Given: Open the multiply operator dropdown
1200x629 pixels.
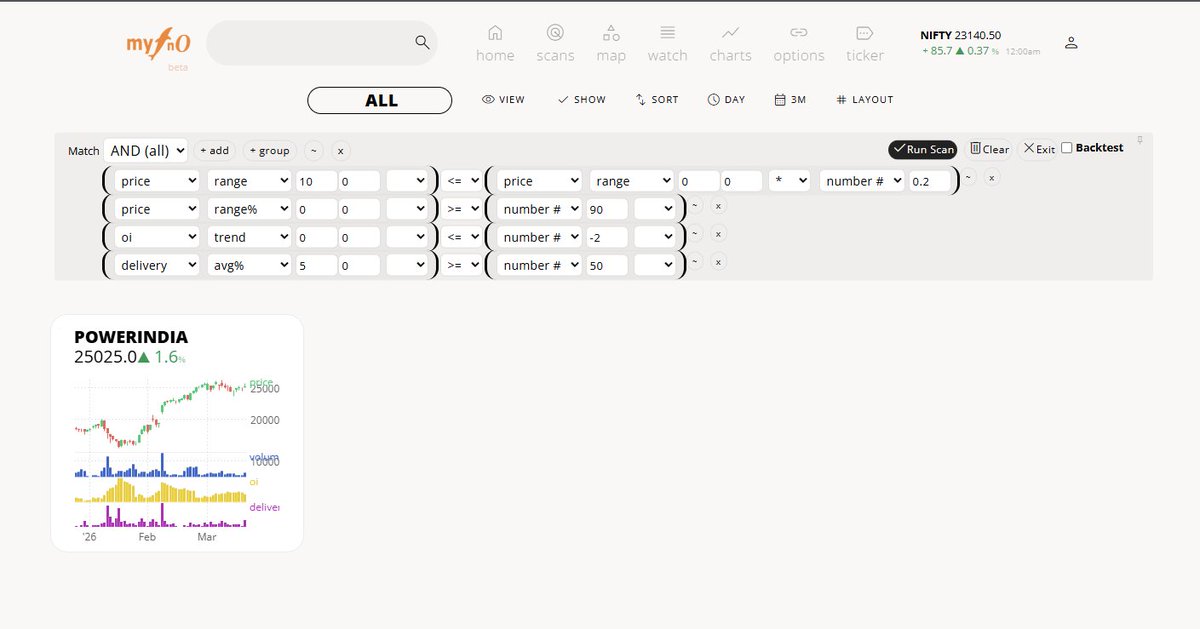Looking at the screenshot, I should 790,181.
